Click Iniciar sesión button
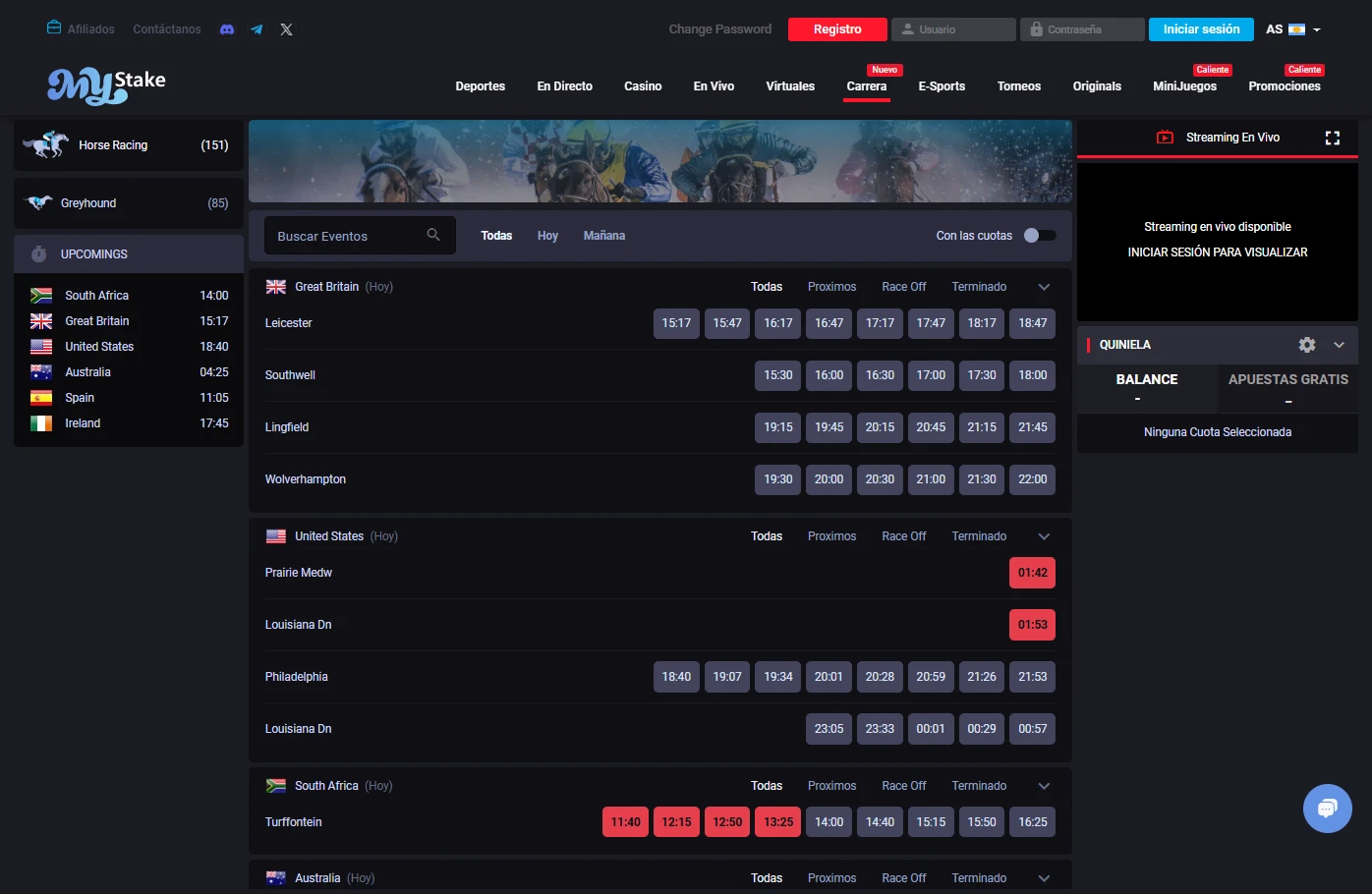Image resolution: width=1372 pixels, height=894 pixels. 1201,29
